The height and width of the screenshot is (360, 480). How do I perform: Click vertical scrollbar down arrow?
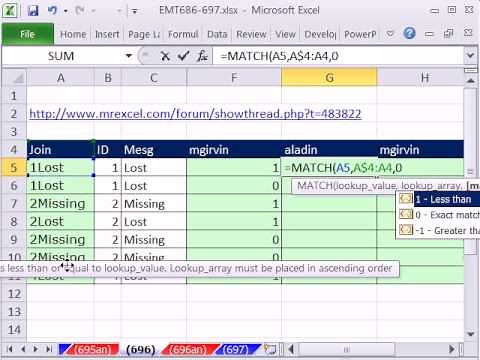[x=470, y=334]
